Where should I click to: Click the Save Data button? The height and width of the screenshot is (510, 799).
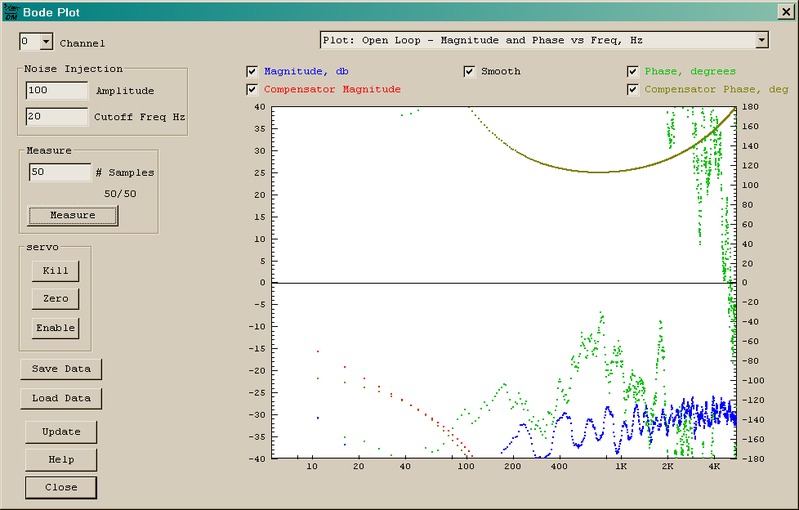(61, 369)
